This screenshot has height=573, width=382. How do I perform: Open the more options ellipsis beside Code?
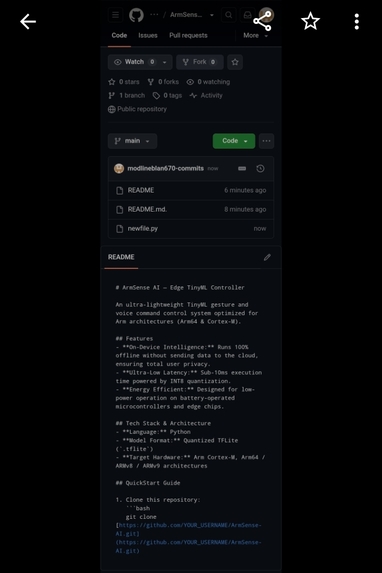coord(266,141)
